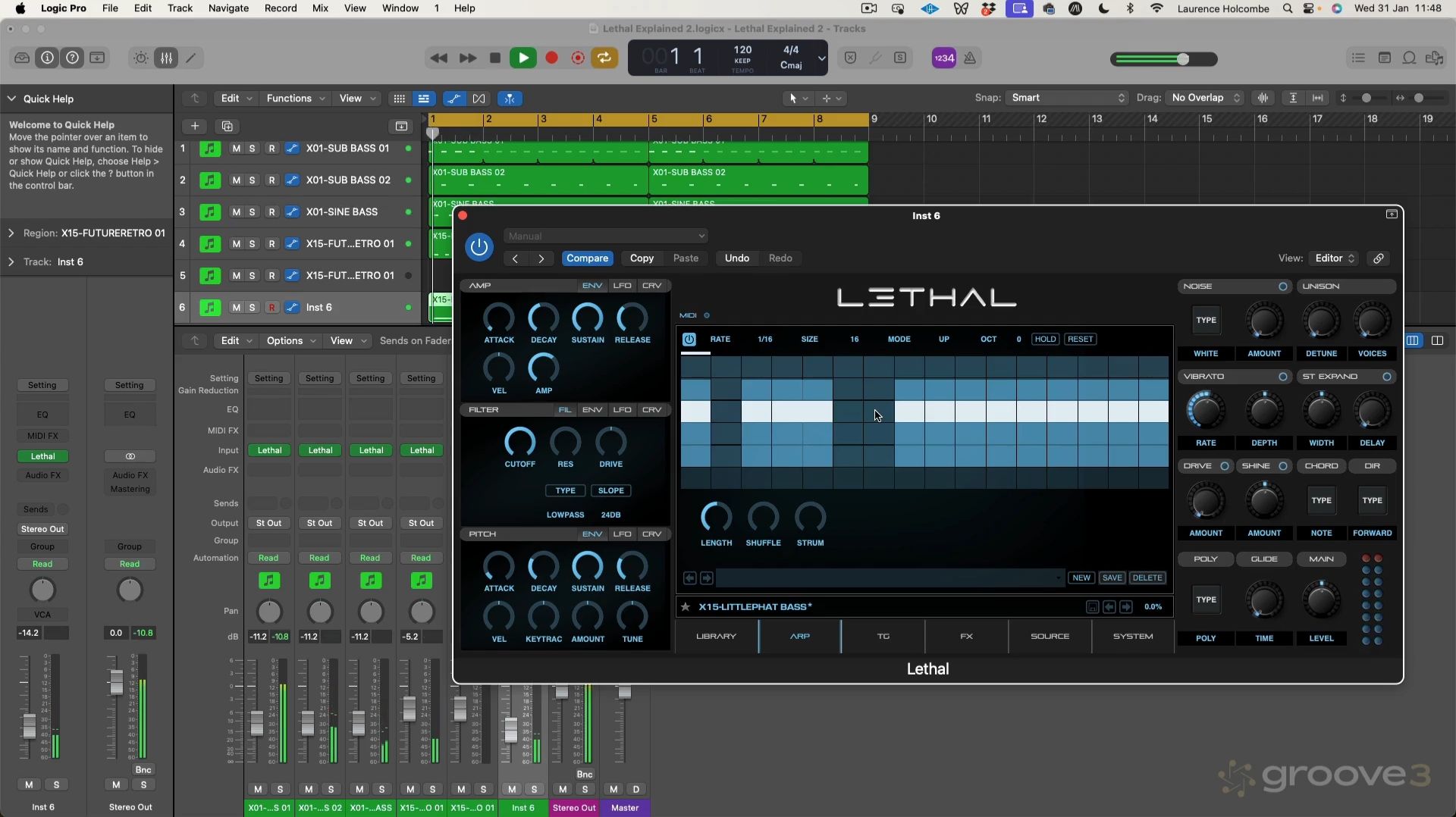Mute the X01-SINE BASS track

point(236,212)
